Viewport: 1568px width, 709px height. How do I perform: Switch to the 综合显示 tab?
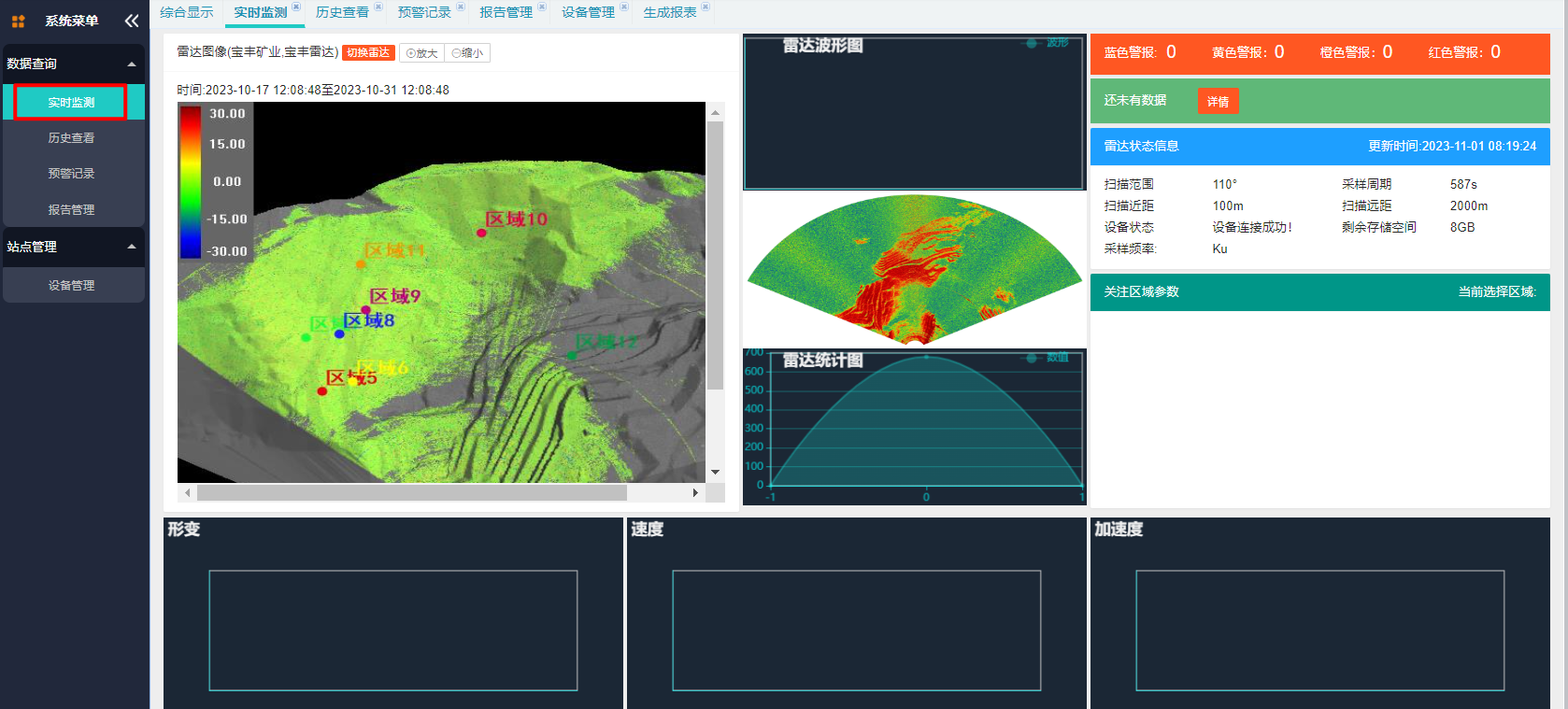point(187,12)
